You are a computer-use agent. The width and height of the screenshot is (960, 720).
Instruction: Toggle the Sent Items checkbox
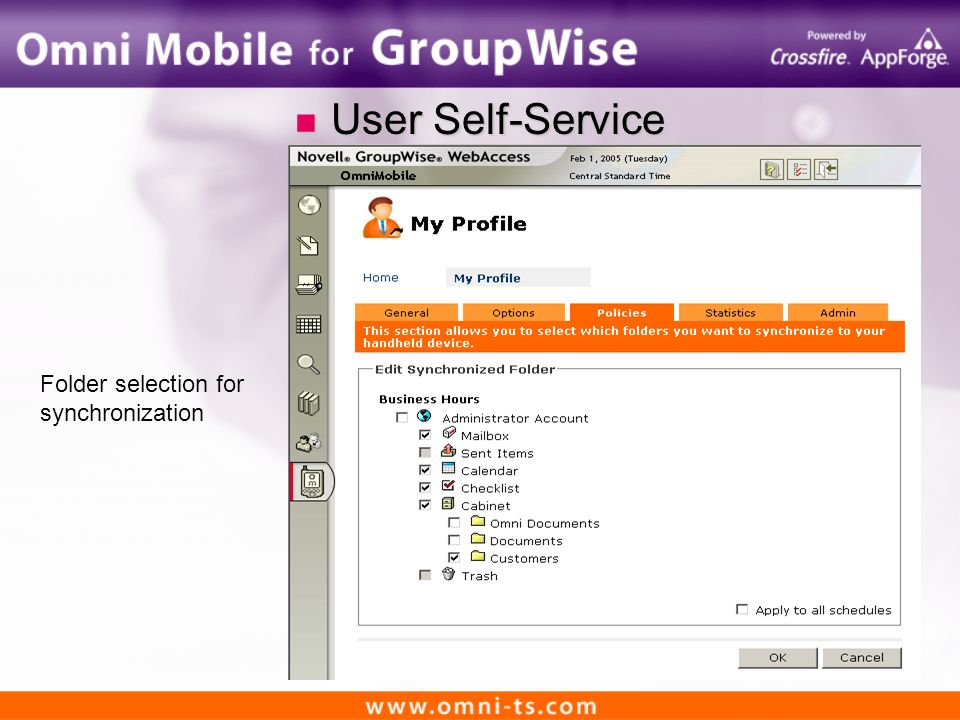point(425,452)
